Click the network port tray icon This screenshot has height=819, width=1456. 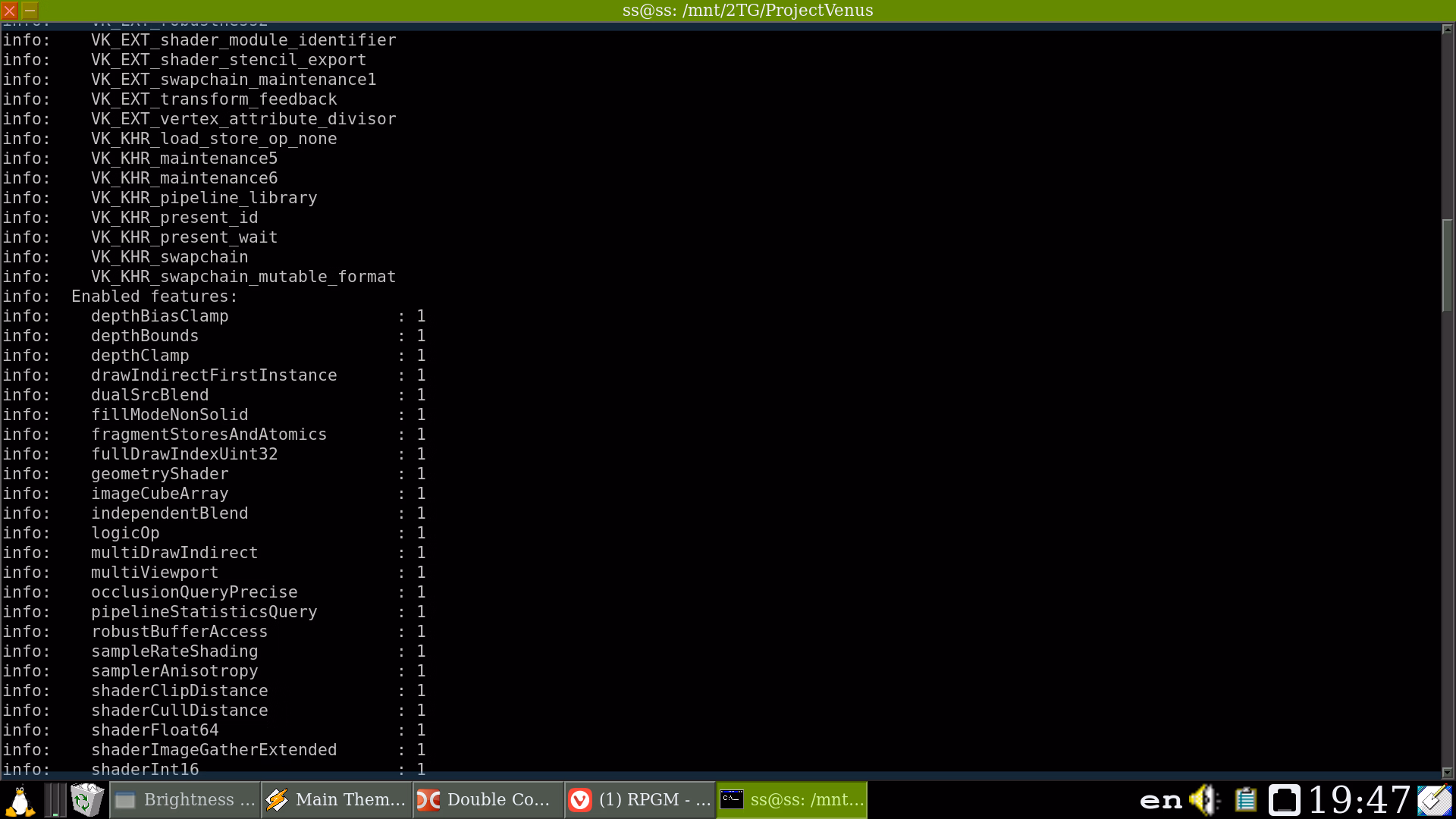(1285, 800)
